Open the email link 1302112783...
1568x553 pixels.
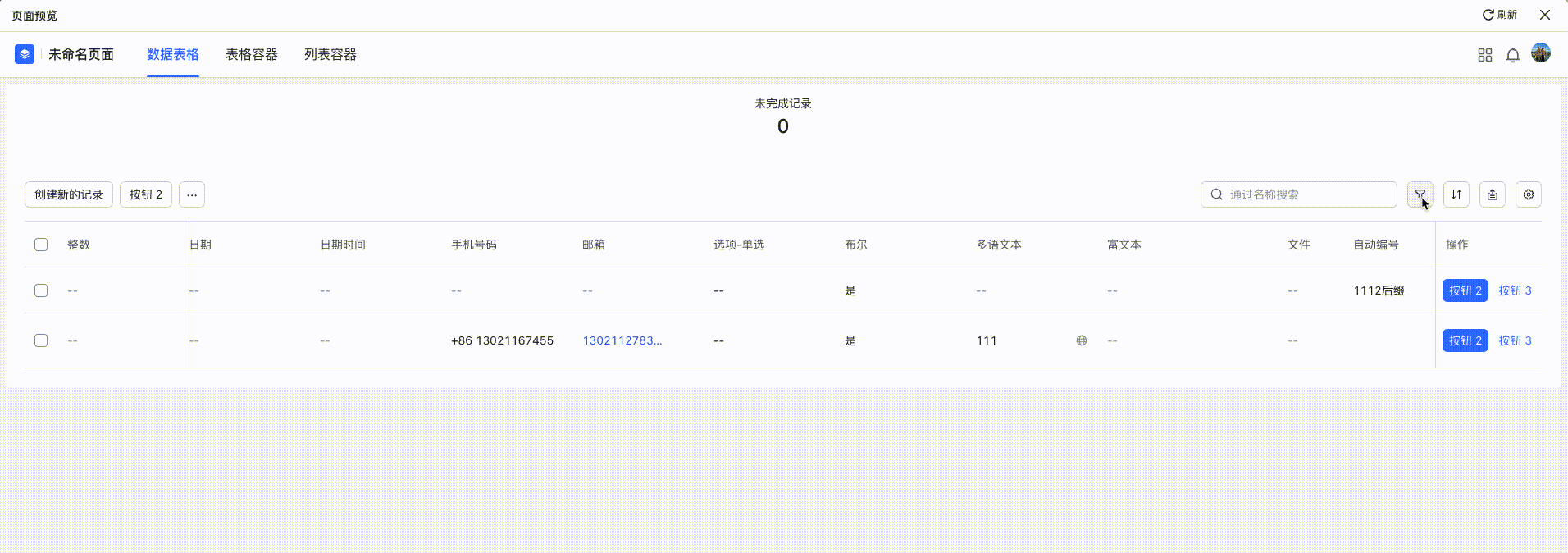(x=622, y=340)
